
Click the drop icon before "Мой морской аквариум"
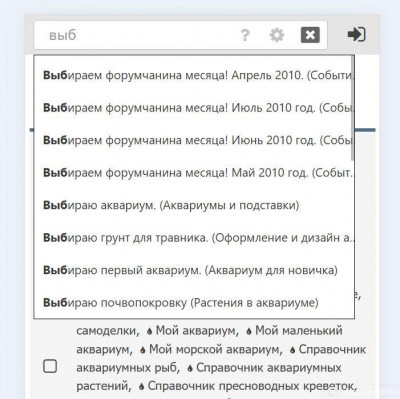click(x=143, y=350)
